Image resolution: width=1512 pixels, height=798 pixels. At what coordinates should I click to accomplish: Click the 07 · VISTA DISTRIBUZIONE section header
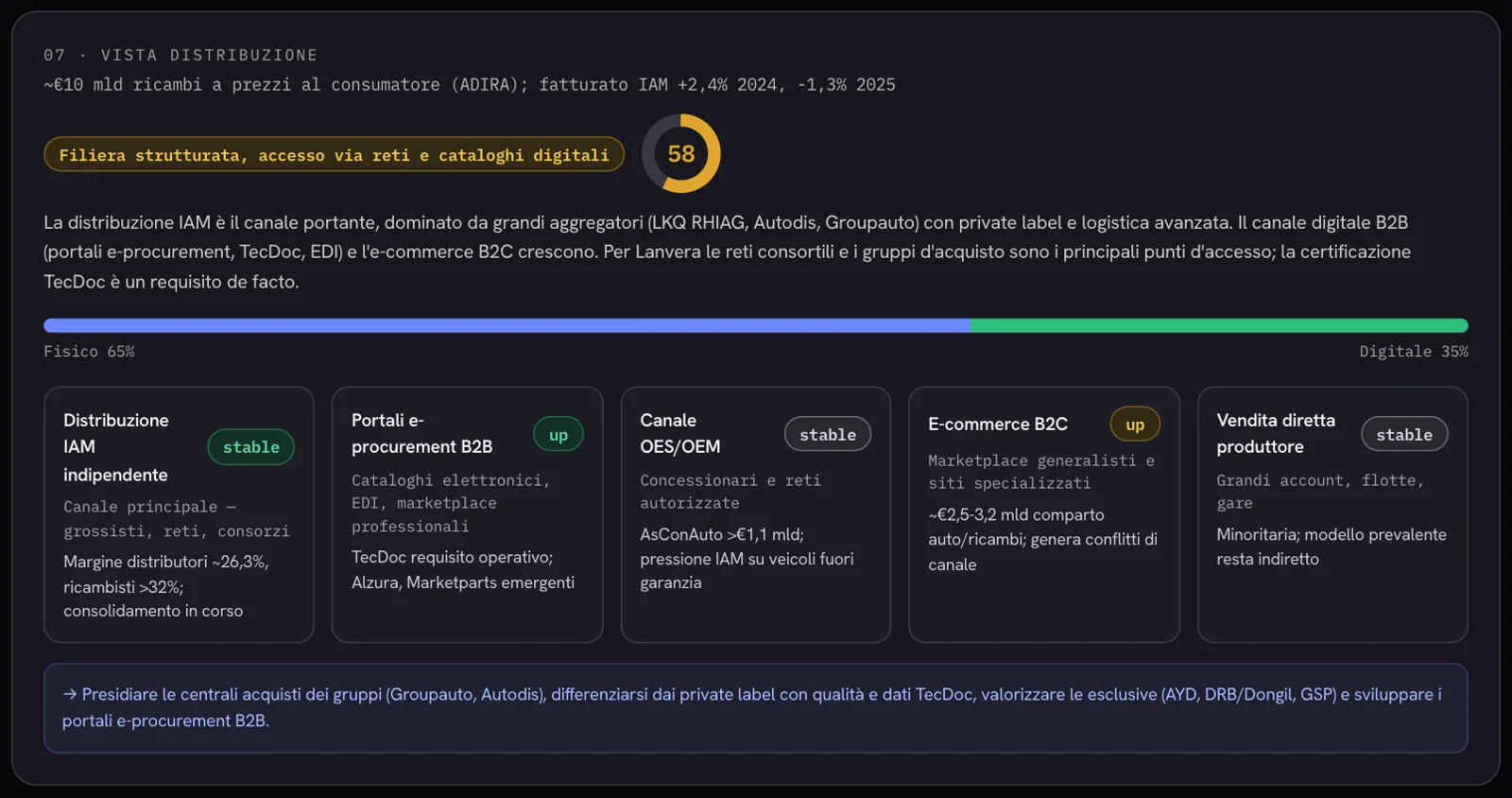(x=180, y=55)
